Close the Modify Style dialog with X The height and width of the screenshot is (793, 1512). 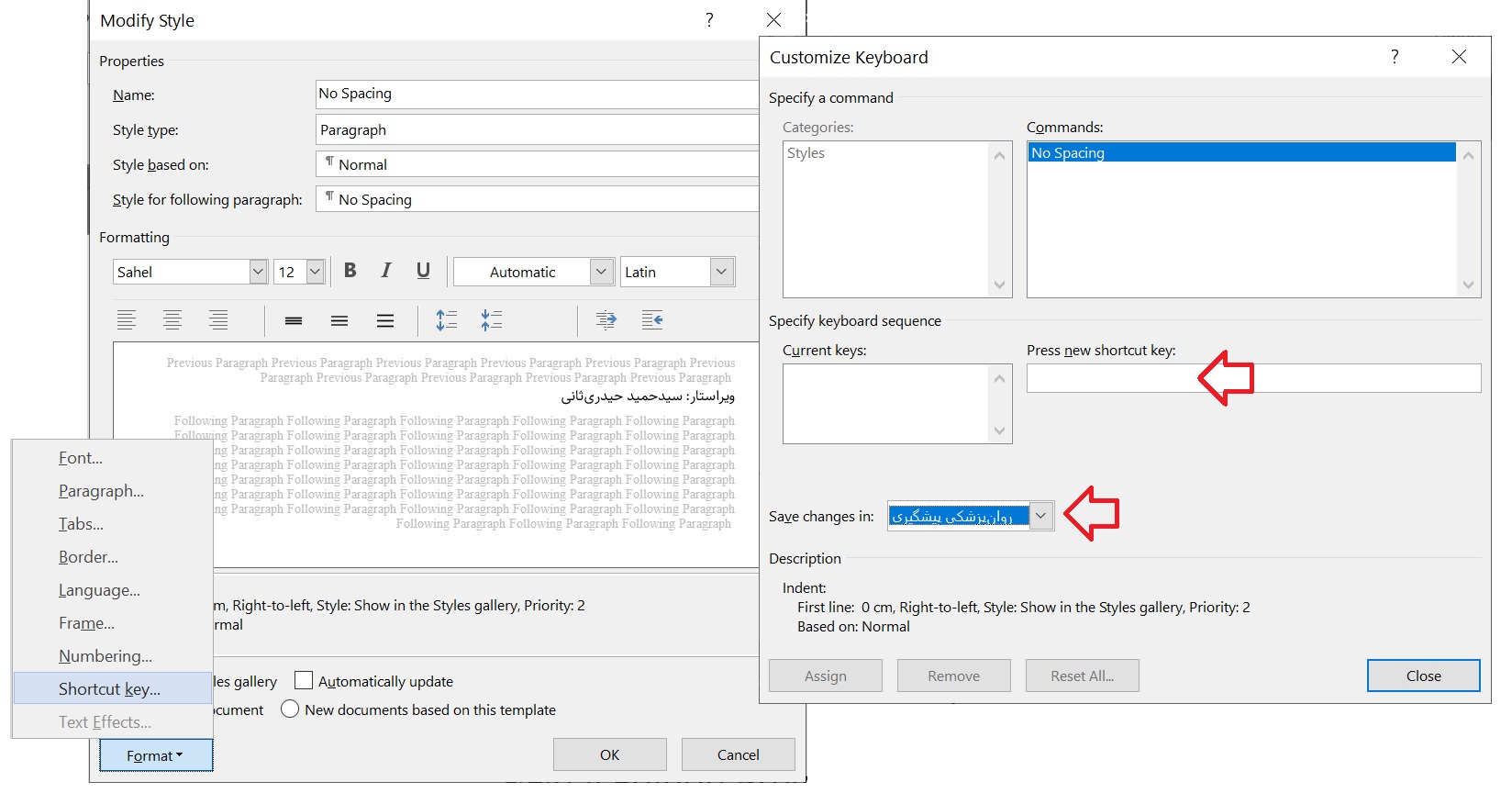click(x=773, y=20)
